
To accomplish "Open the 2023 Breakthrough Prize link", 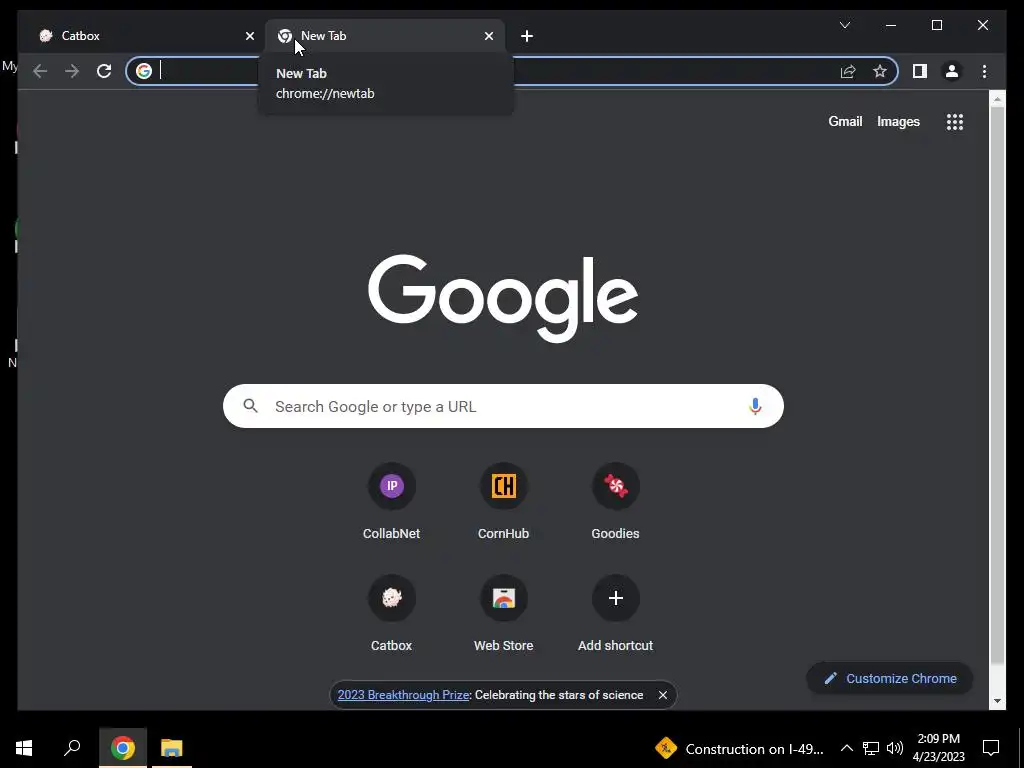I will (403, 695).
